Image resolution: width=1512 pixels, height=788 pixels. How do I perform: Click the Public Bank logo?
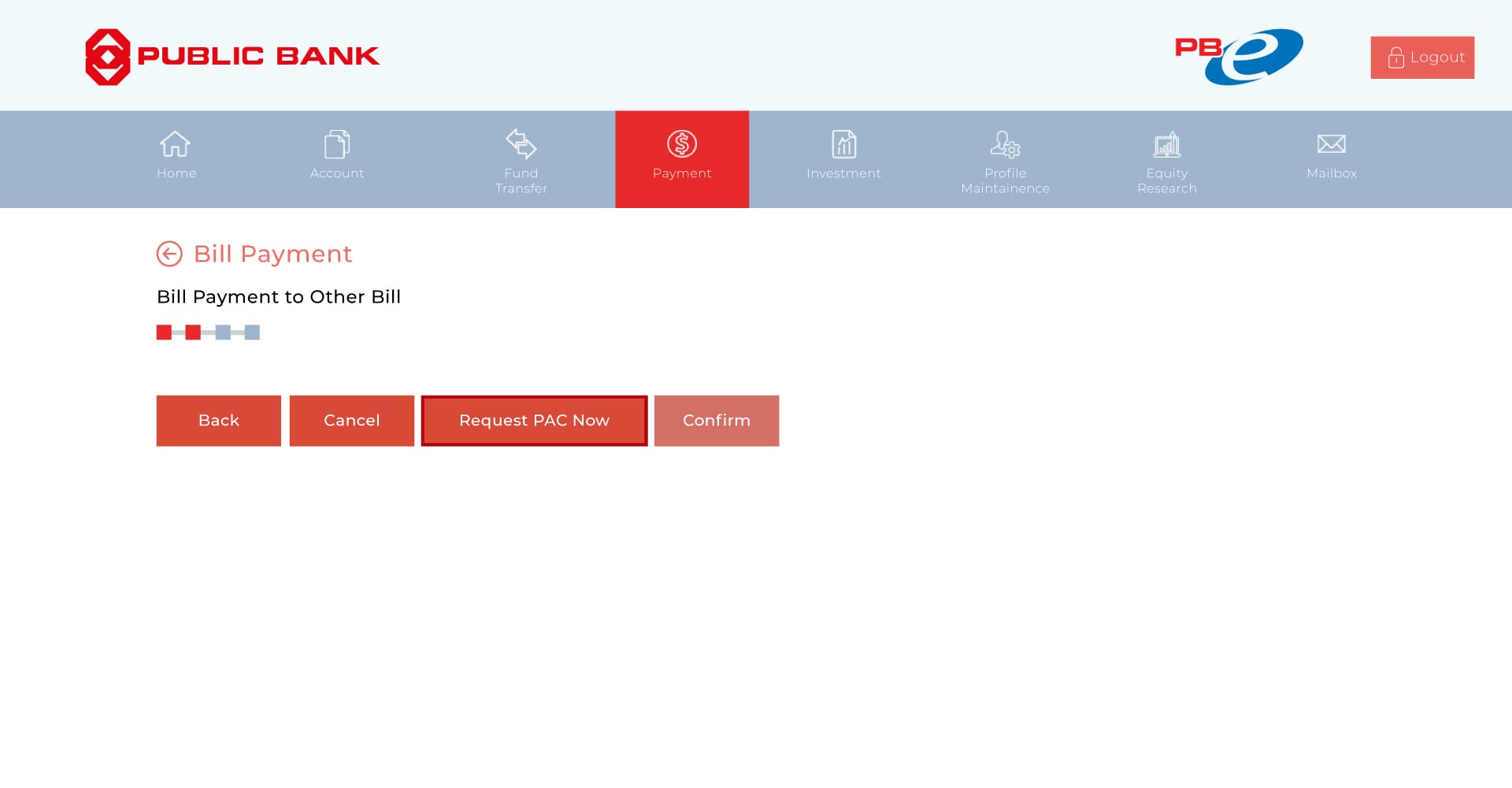232,54
